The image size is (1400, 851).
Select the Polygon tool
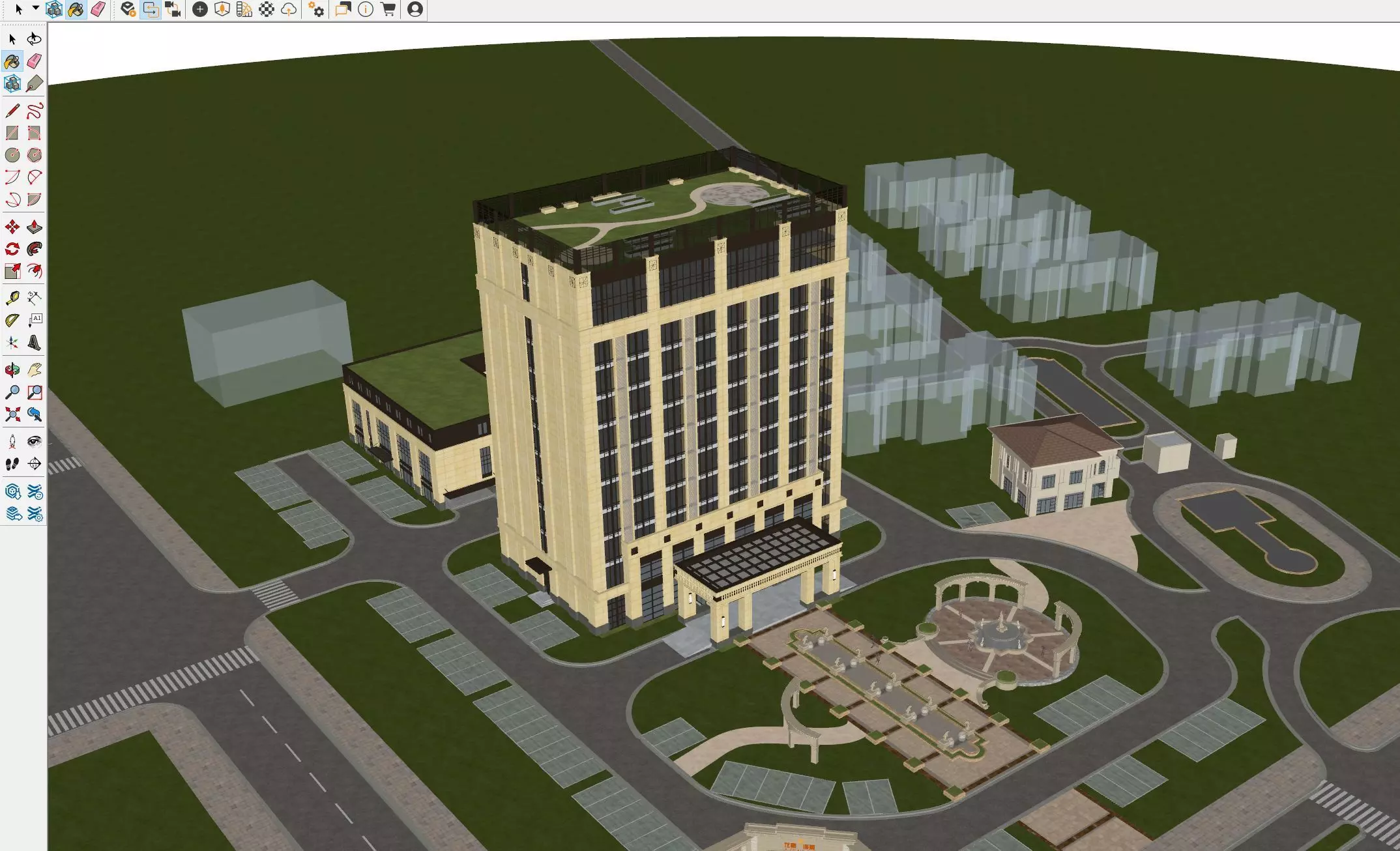(35, 155)
